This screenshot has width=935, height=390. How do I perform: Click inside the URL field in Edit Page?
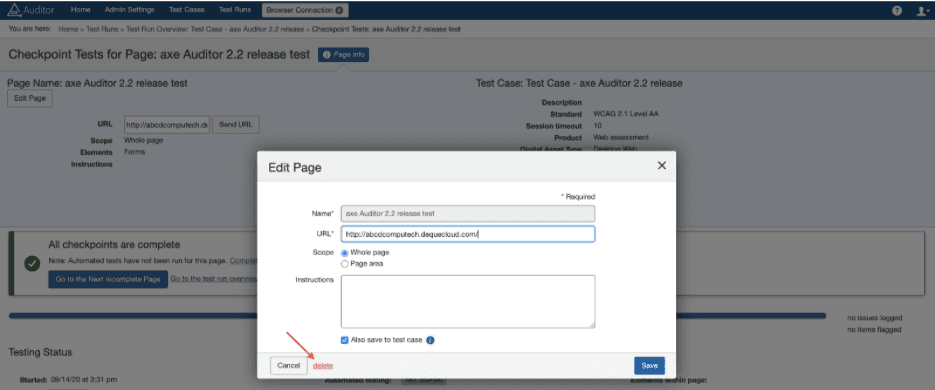coord(468,234)
